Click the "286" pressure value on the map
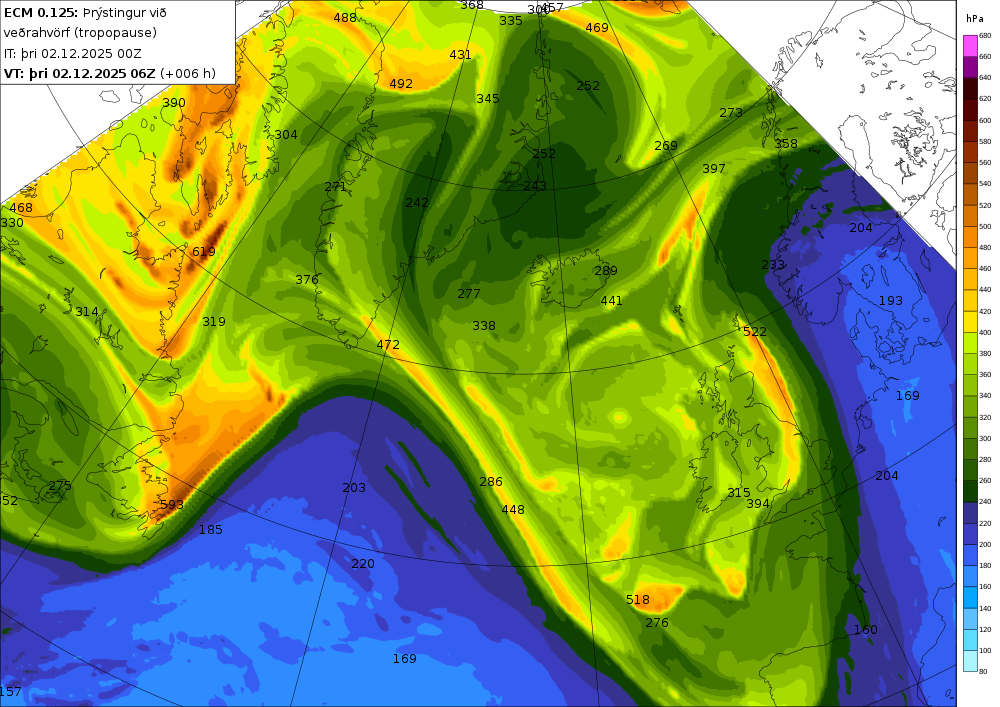1000x707 pixels. [491, 482]
